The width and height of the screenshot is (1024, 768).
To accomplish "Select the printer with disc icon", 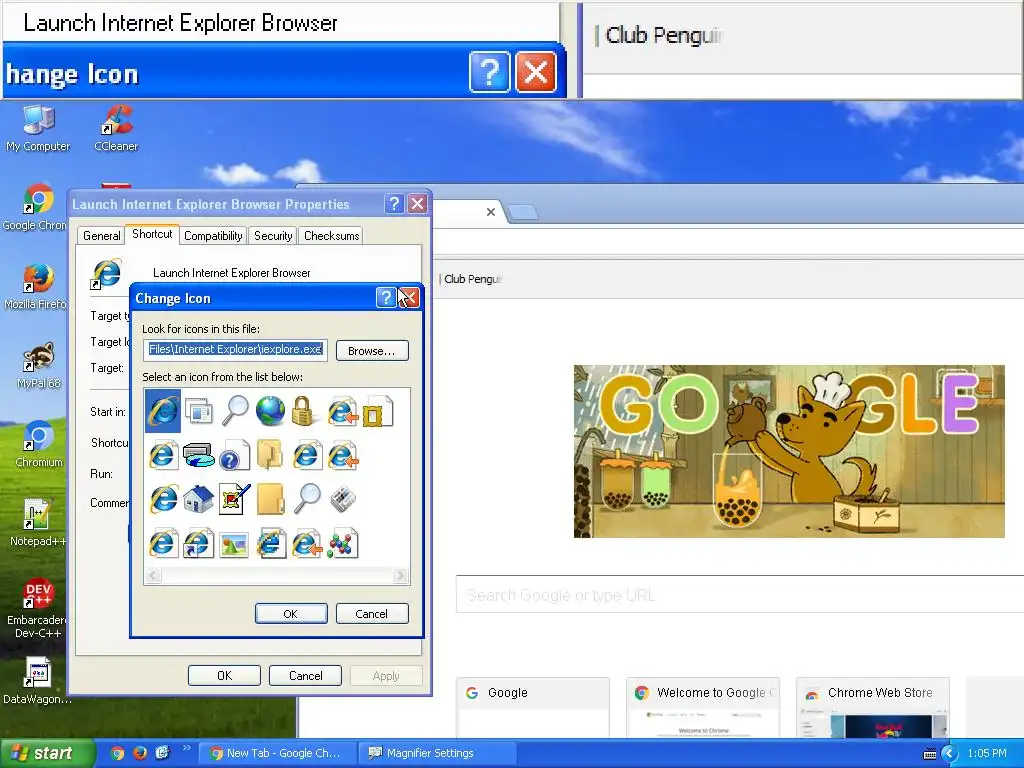I will [199, 455].
